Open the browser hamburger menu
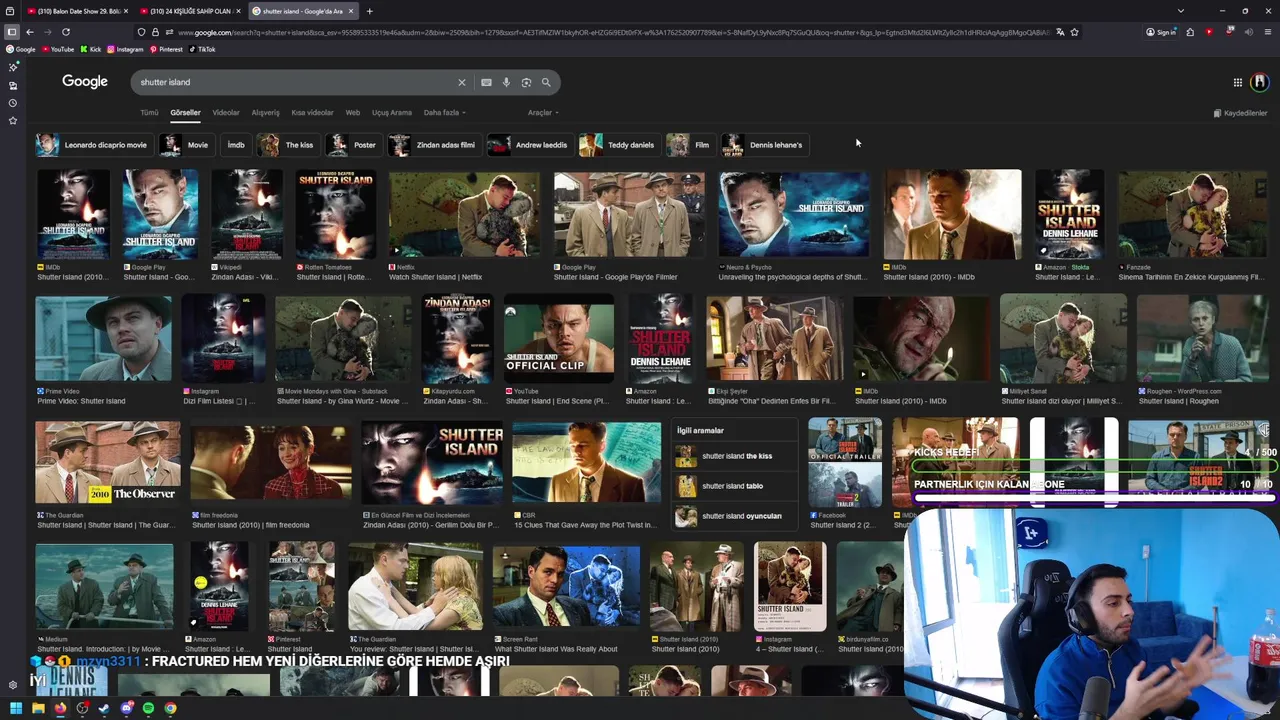This screenshot has height=720, width=1280. (1267, 32)
